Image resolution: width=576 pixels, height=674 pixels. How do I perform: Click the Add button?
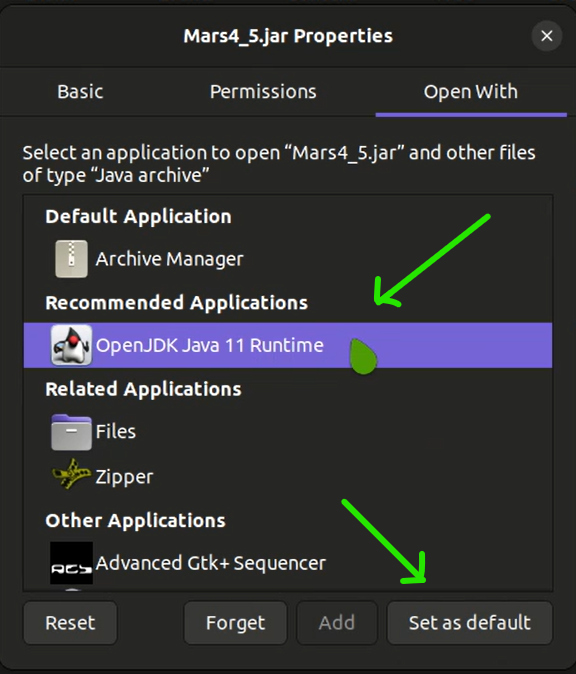pyautogui.click(x=337, y=622)
